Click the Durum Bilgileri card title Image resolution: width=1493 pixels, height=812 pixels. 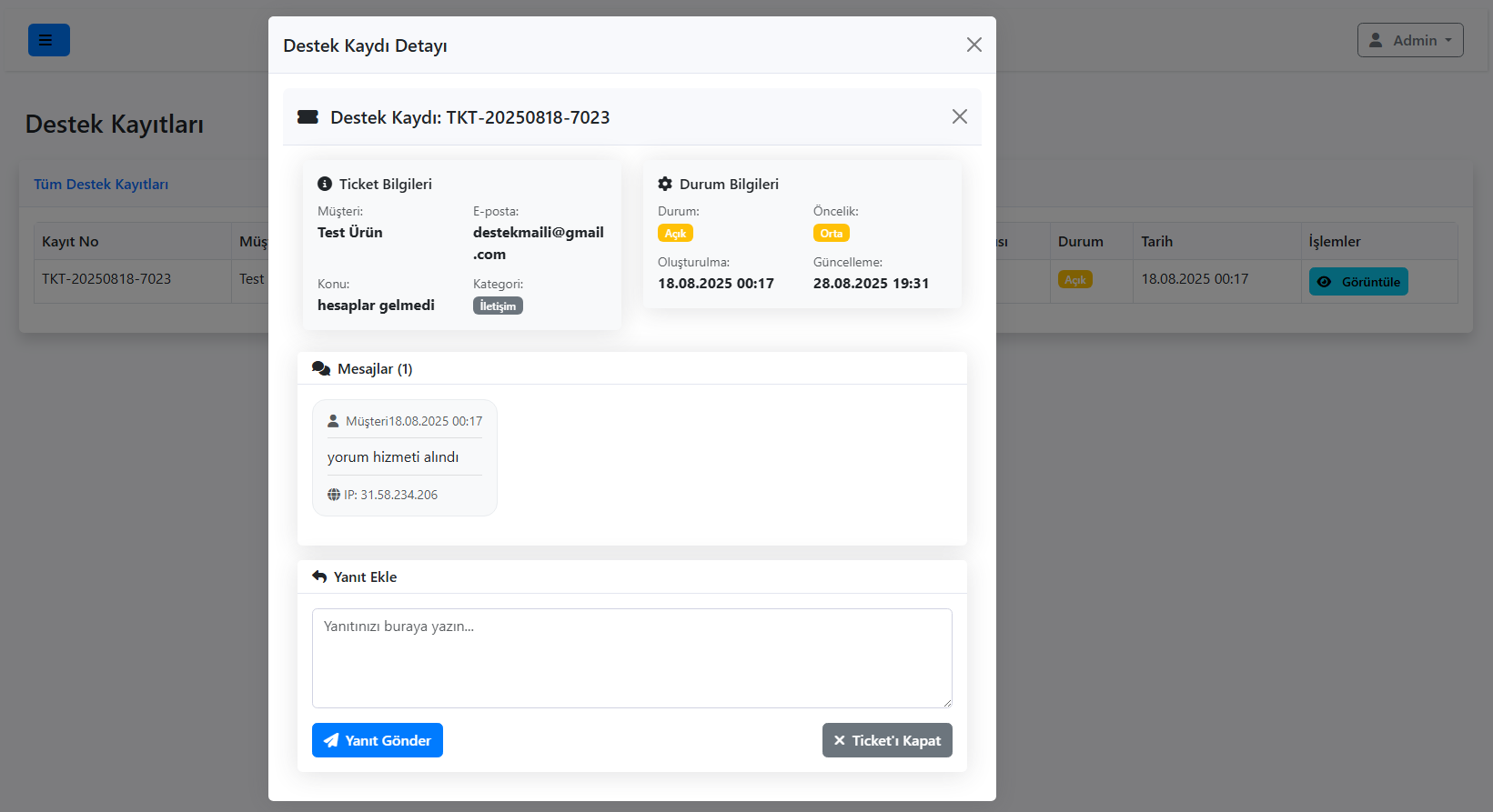(729, 184)
